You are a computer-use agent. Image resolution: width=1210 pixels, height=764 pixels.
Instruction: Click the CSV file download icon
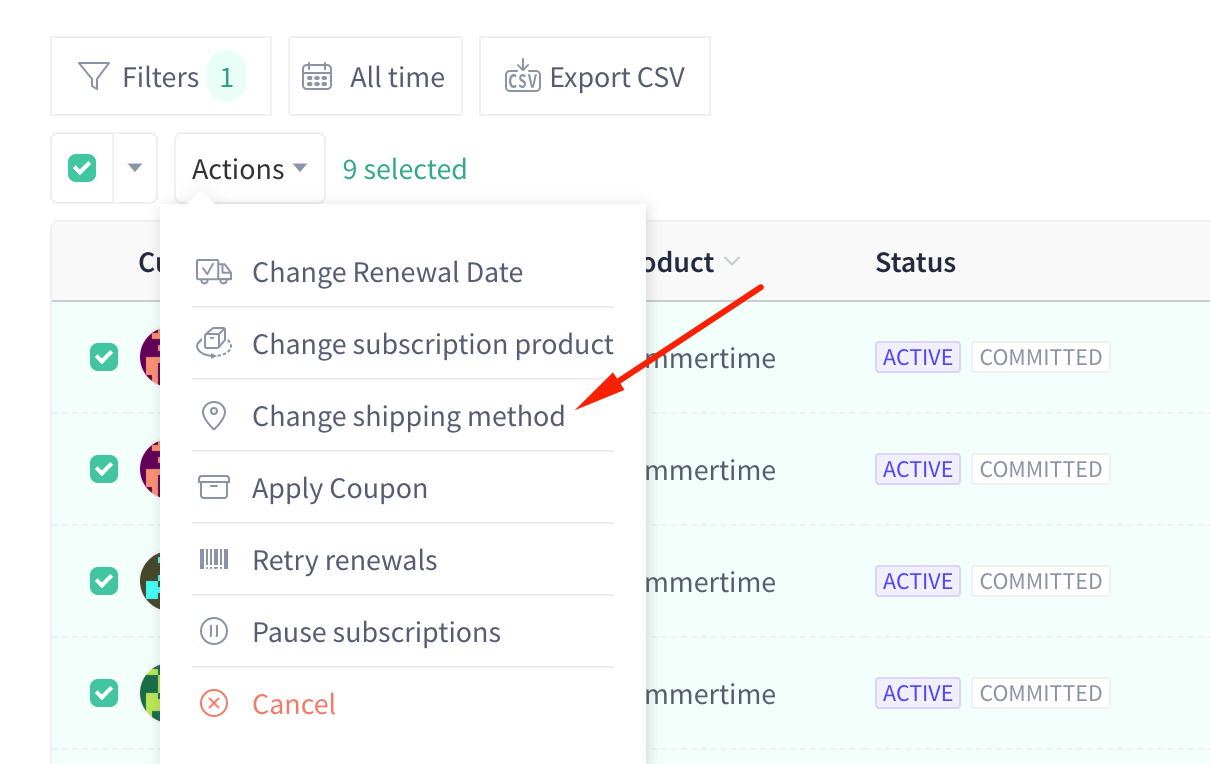pos(522,76)
